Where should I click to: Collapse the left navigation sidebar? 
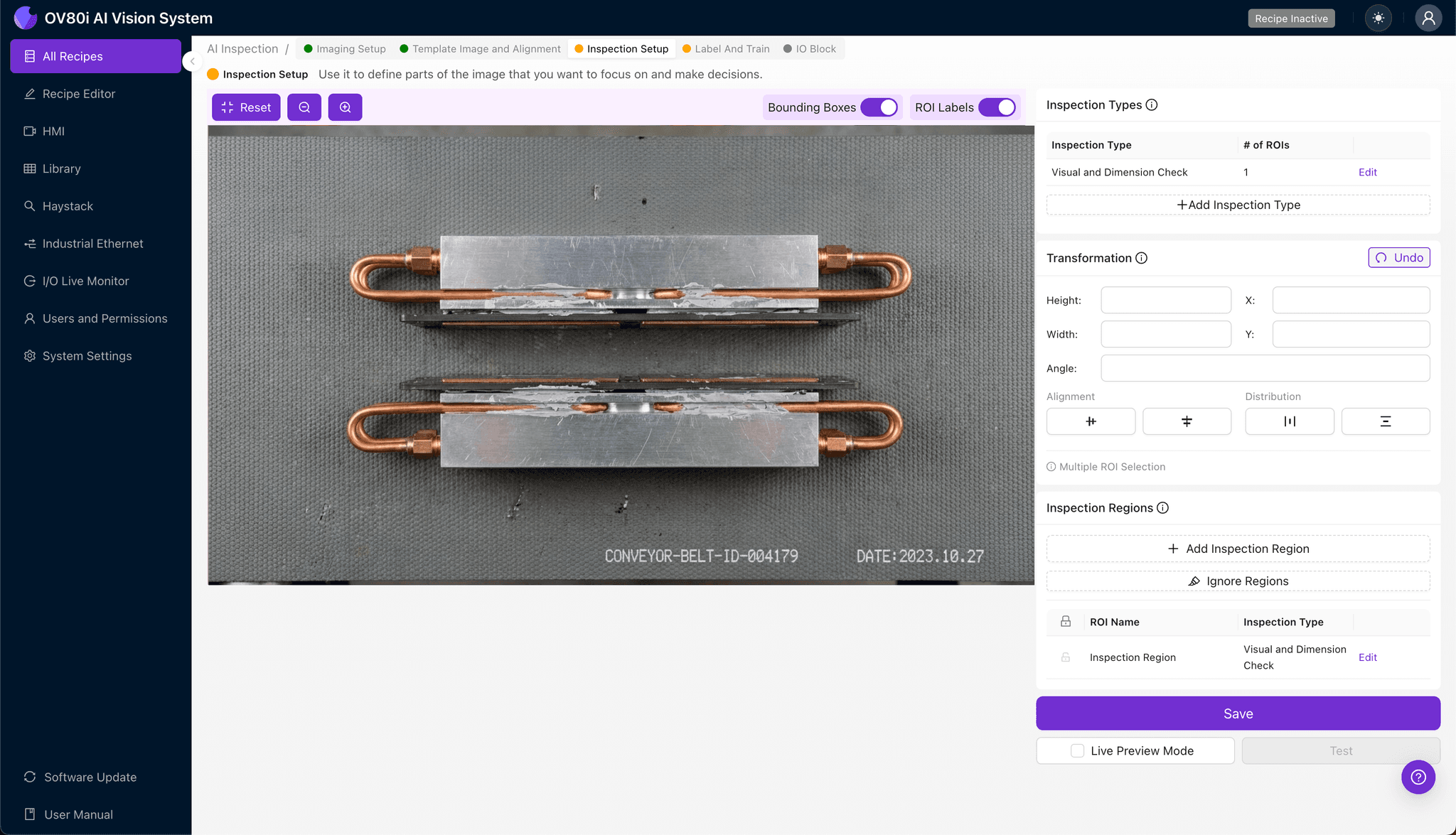point(192,61)
